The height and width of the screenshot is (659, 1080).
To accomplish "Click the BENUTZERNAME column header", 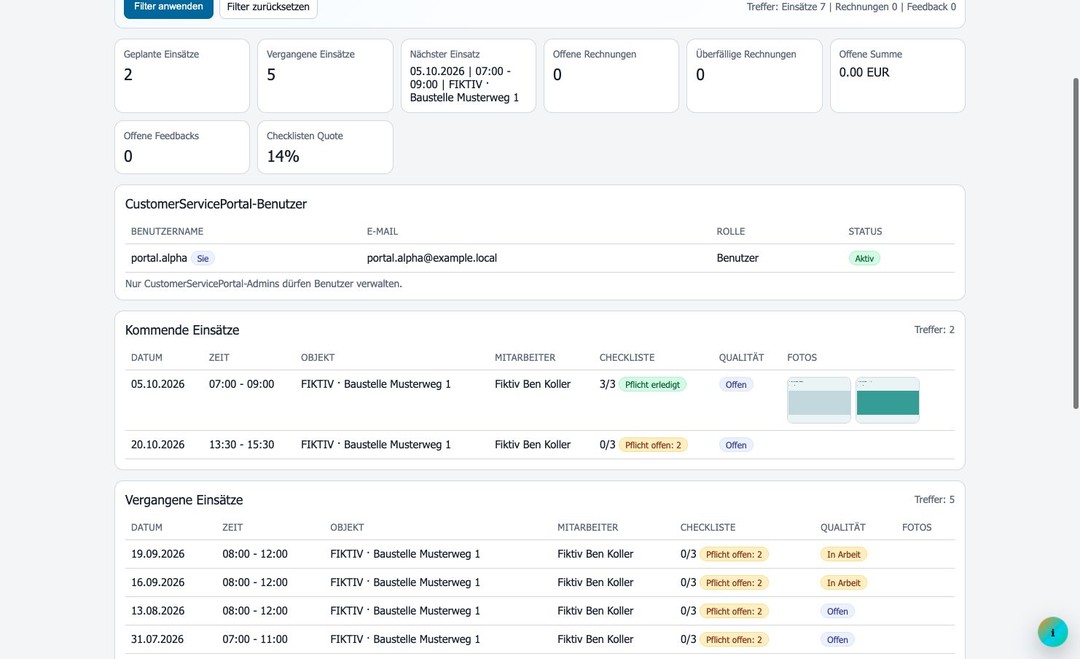I will point(167,231).
